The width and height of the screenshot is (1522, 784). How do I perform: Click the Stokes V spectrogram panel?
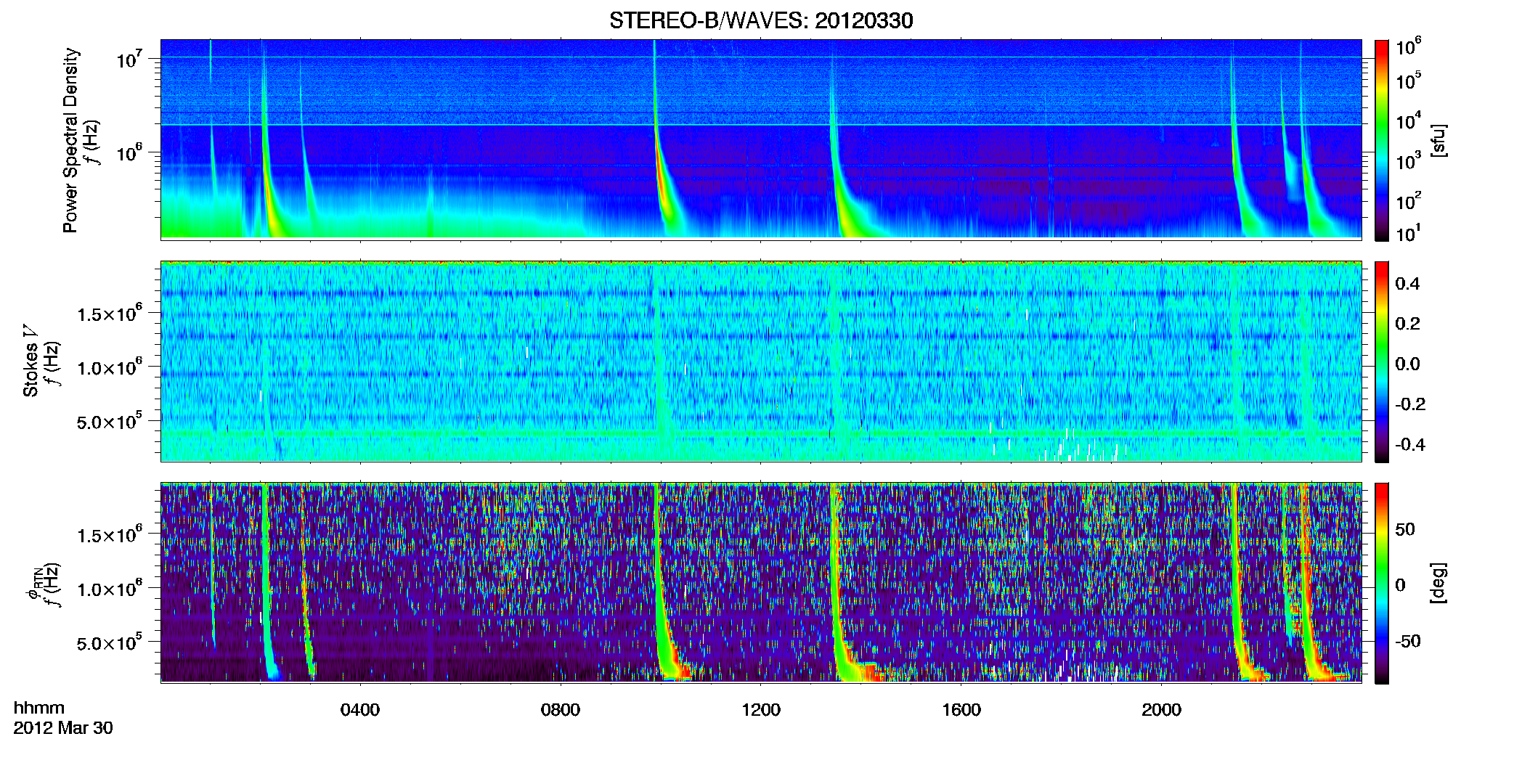(x=761, y=362)
